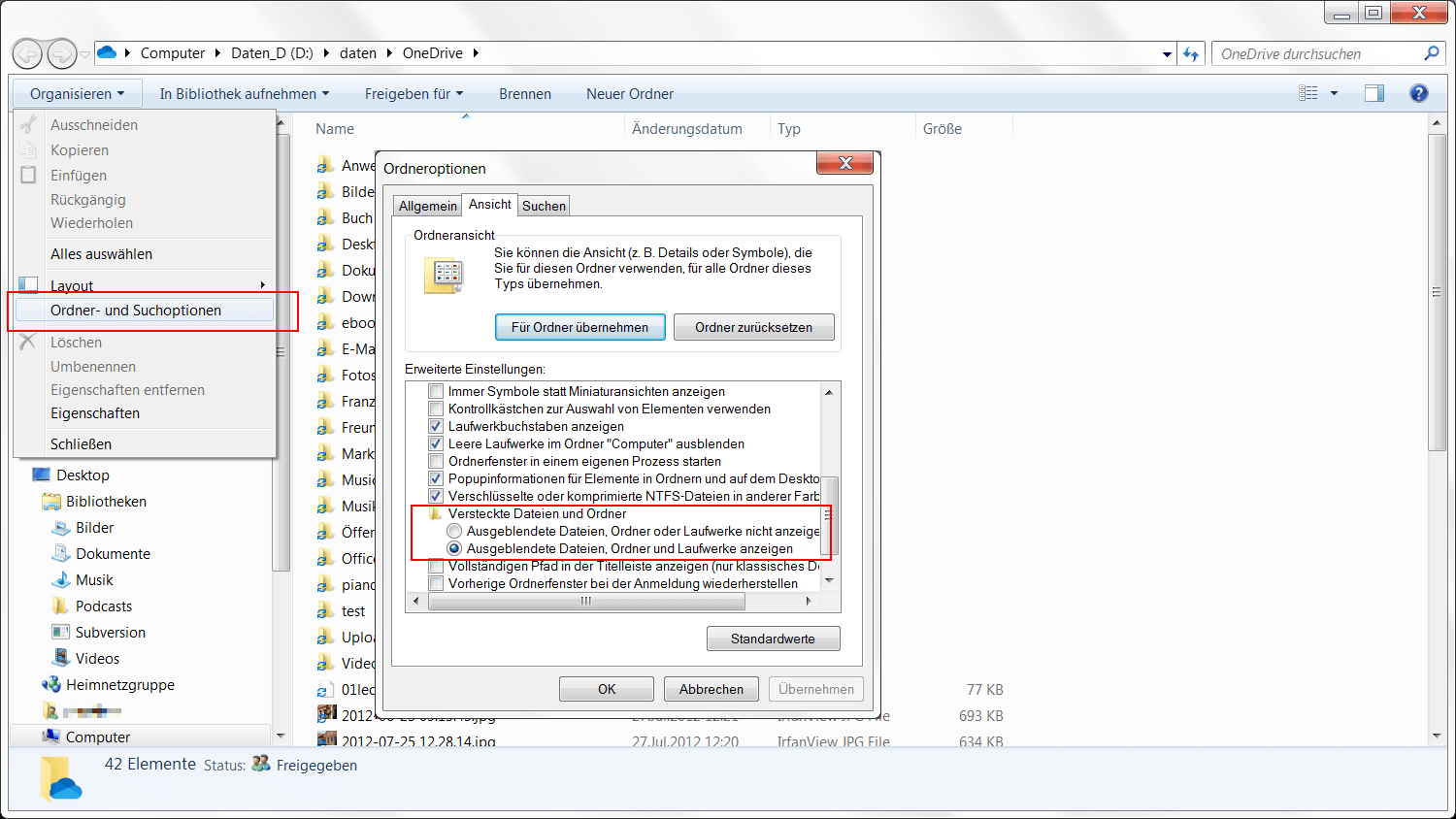Image resolution: width=1456 pixels, height=819 pixels.
Task: Click the Videos library icon
Action: pyautogui.click(x=60, y=658)
